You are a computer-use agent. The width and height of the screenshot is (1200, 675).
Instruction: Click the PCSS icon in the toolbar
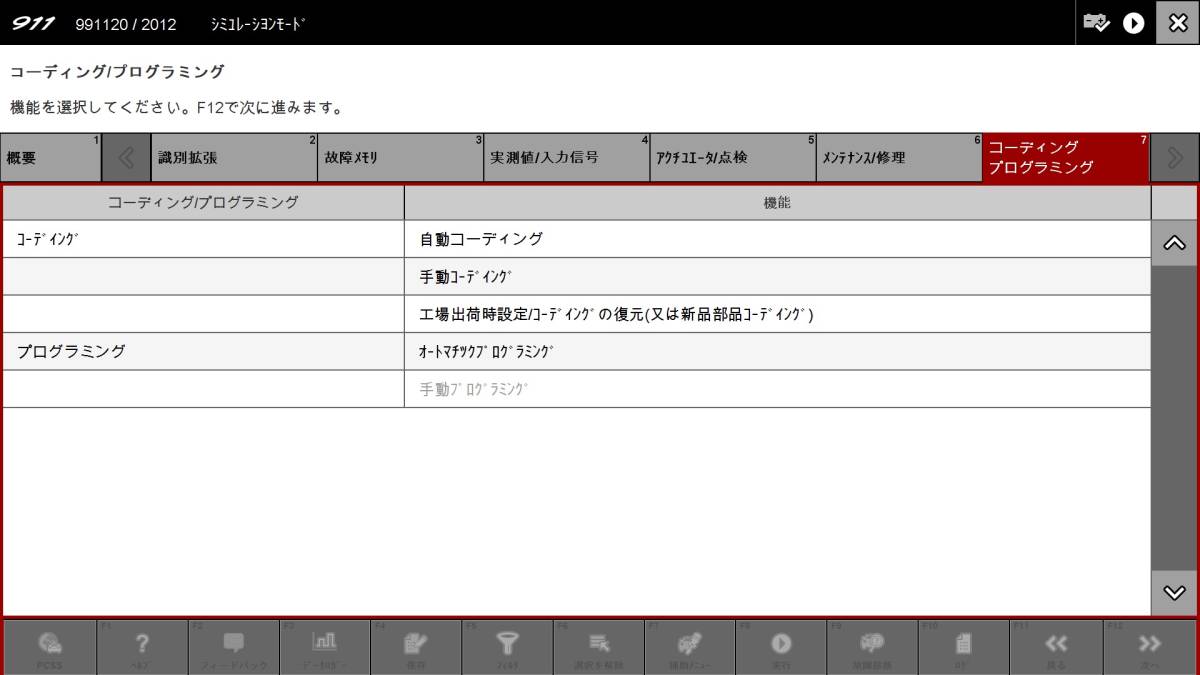click(52, 645)
